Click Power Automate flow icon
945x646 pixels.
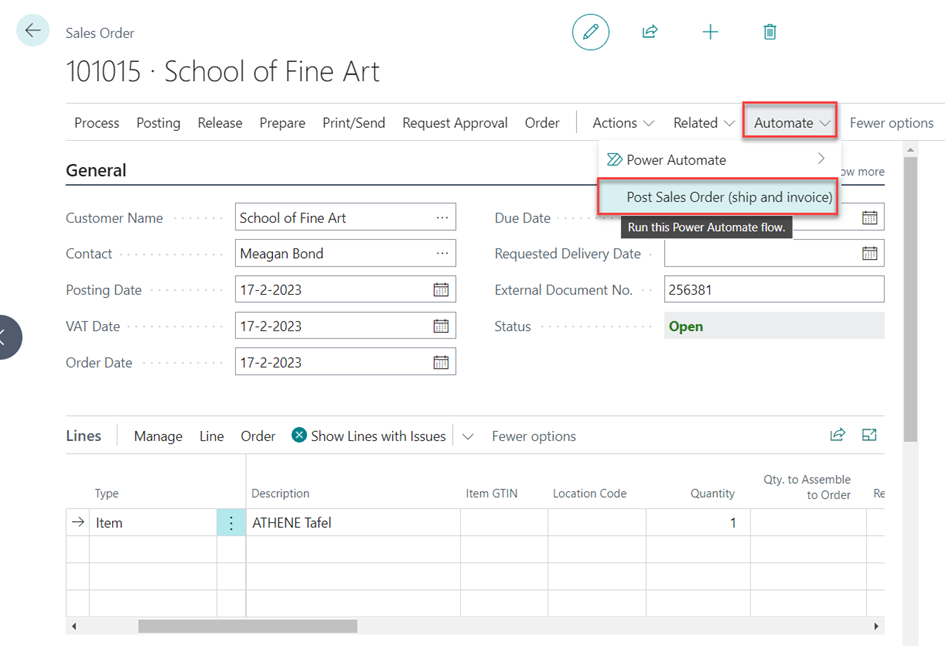pyautogui.click(x=614, y=160)
